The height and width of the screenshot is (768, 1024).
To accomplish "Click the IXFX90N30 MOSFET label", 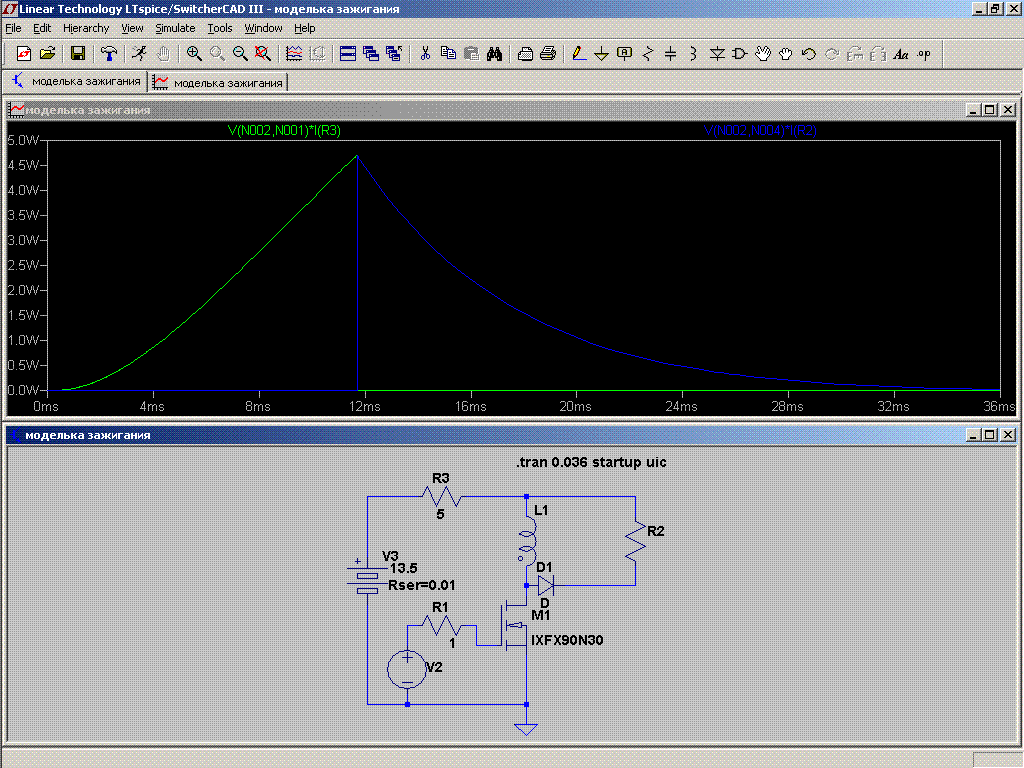I will pos(567,639).
